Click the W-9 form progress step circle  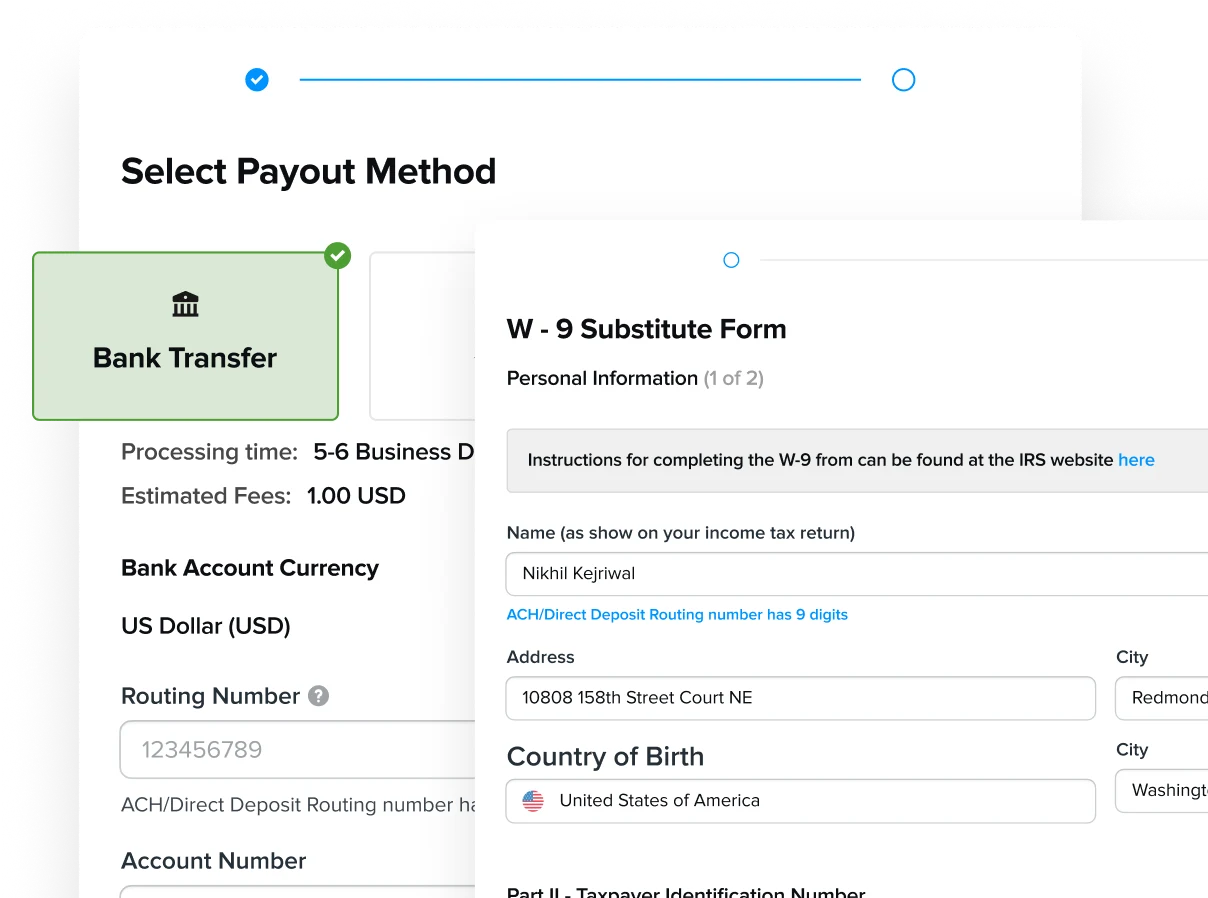[x=731, y=260]
